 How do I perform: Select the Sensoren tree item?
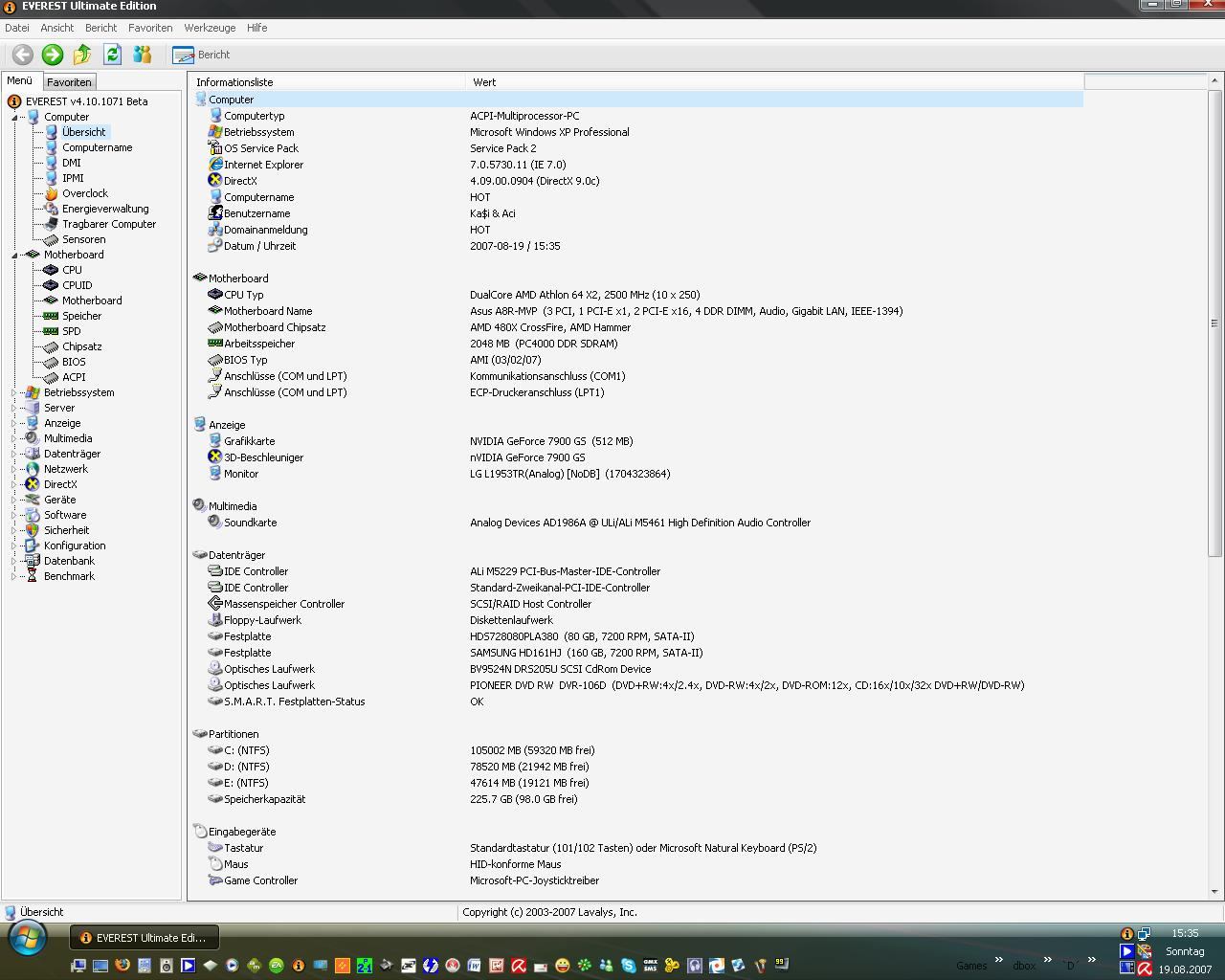pos(83,239)
